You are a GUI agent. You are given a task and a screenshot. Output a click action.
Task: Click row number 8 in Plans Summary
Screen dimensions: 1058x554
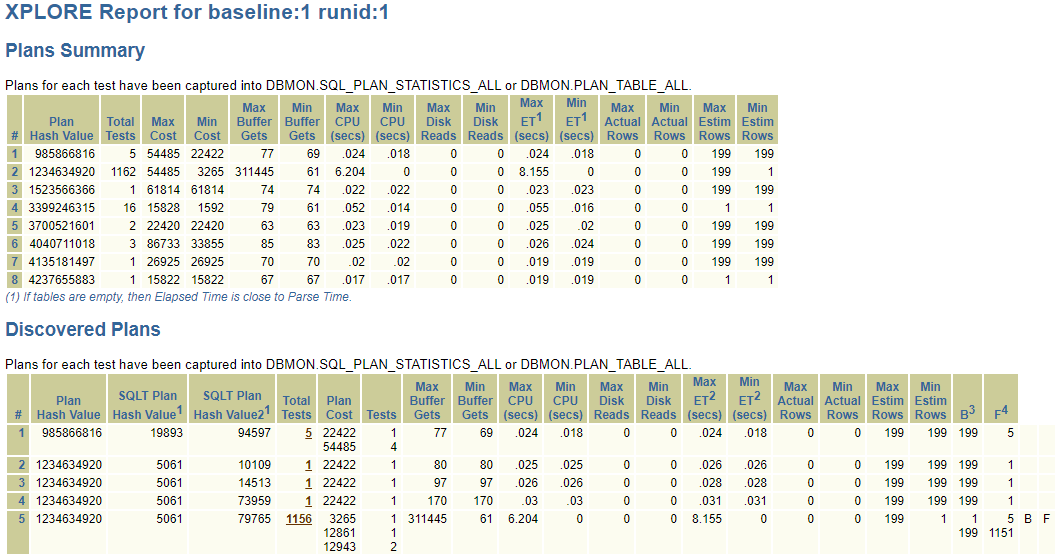tap(15, 280)
